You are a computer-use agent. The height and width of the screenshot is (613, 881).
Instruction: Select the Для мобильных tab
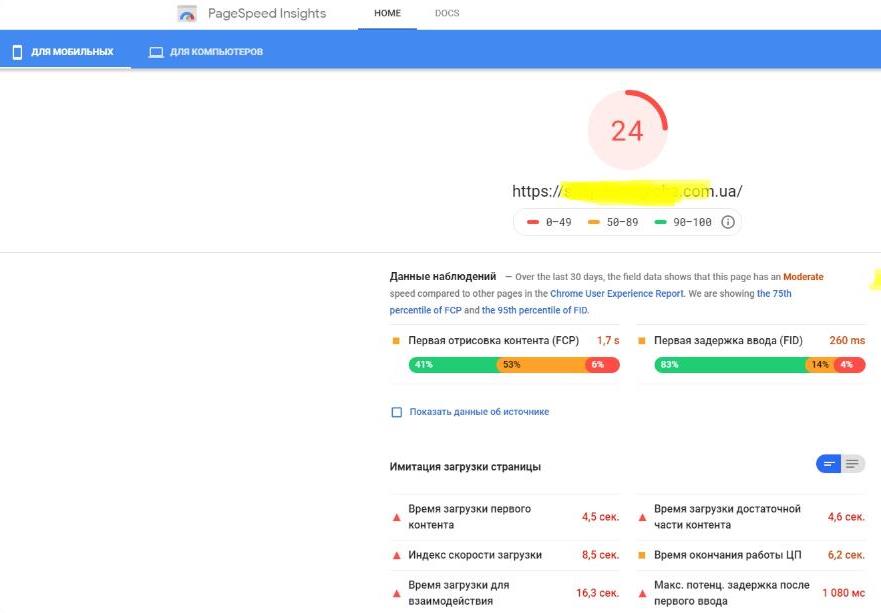click(65, 52)
